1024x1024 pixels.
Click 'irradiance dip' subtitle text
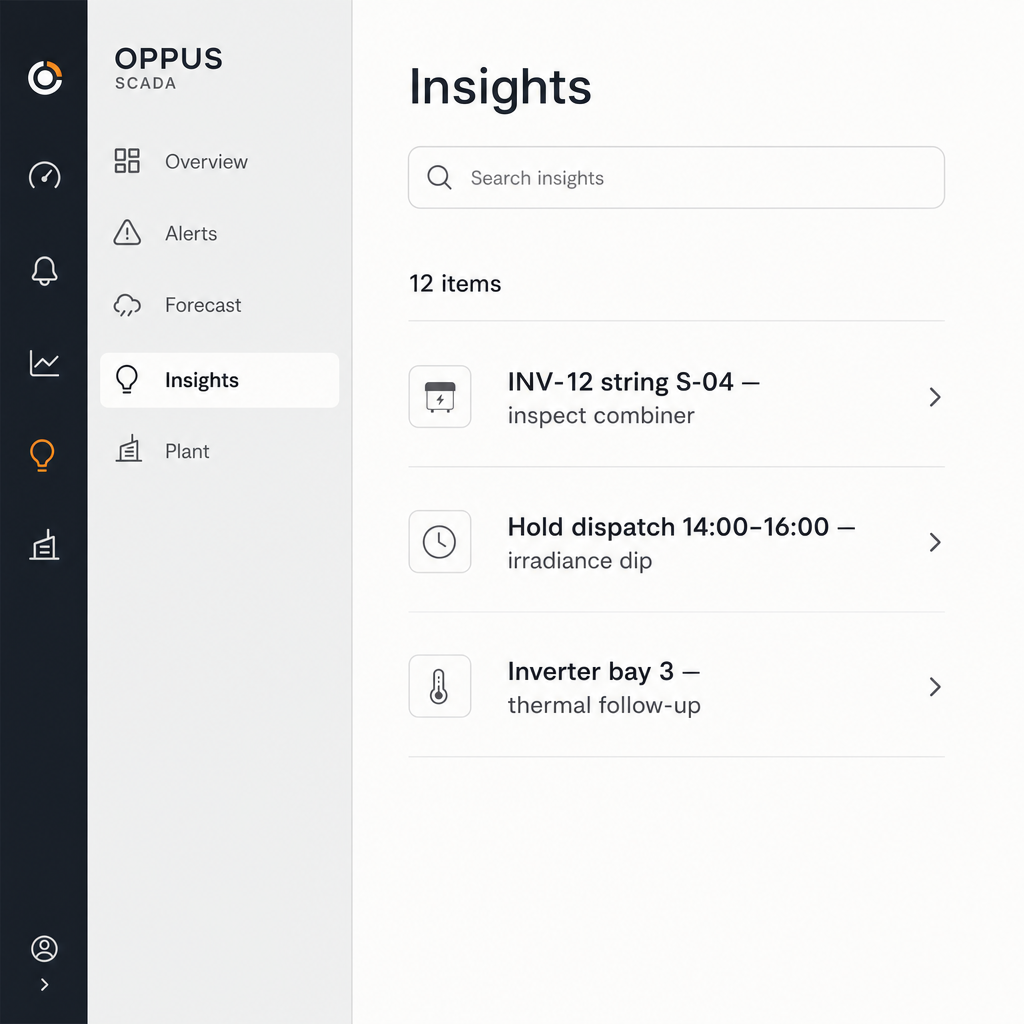580,560
